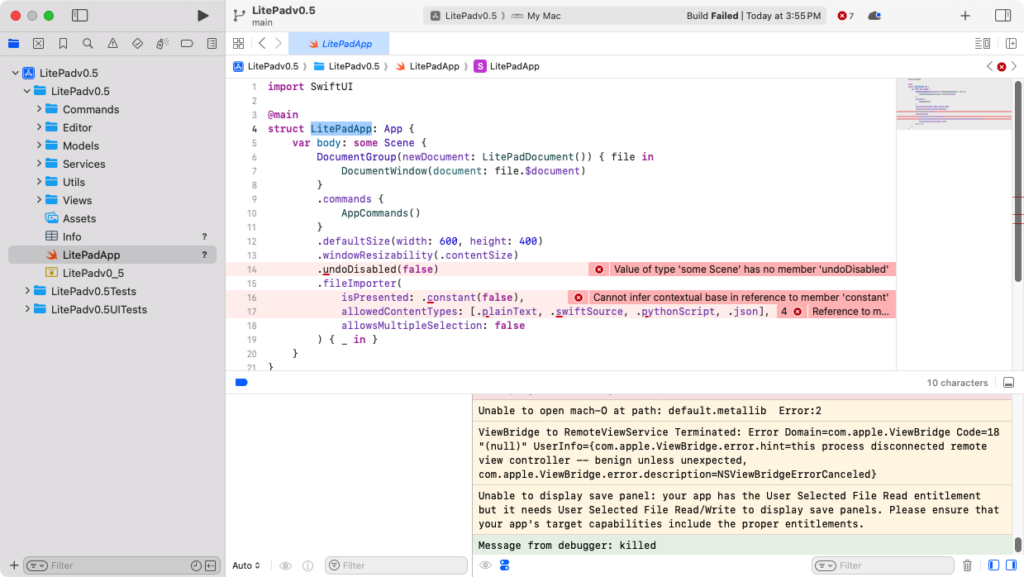Add an editor split on right

tap(1011, 44)
